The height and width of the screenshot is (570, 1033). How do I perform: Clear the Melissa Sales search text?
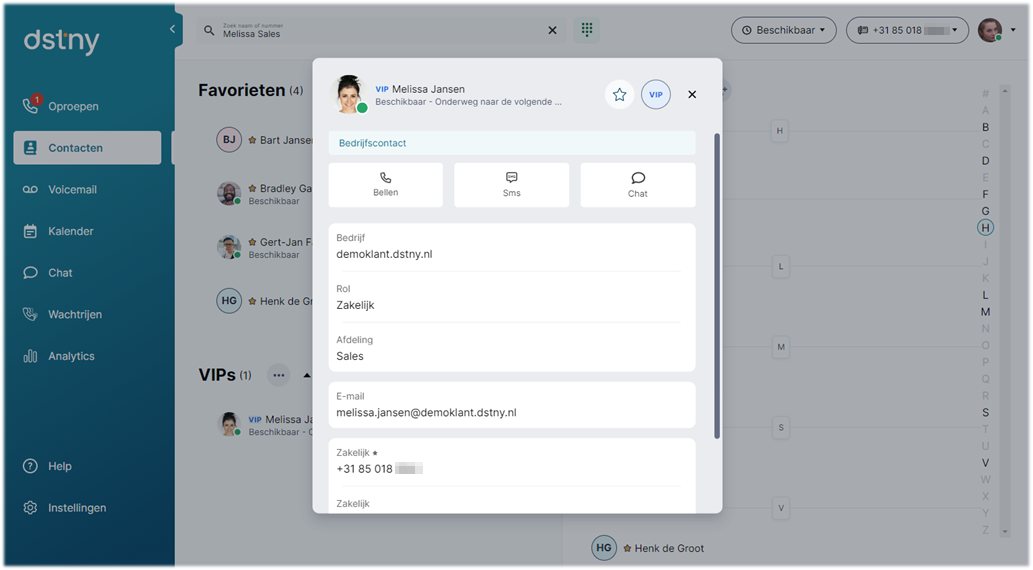(x=552, y=30)
